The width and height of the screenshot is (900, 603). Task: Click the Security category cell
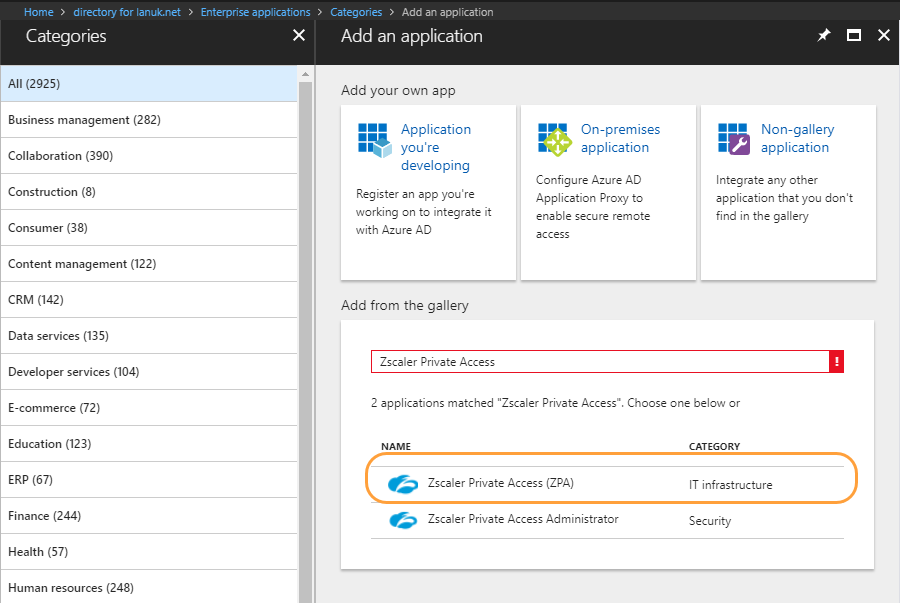710,521
